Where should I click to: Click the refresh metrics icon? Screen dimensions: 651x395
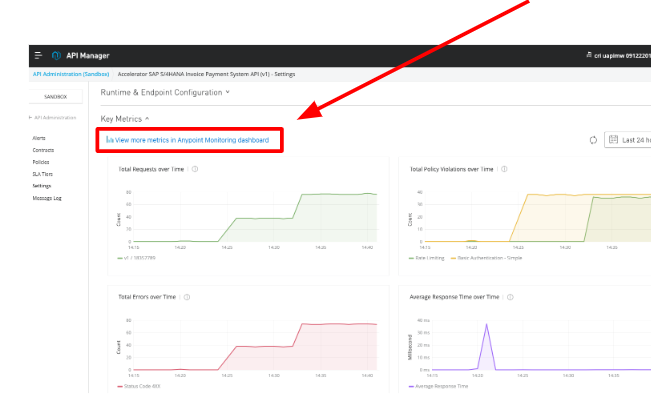click(x=593, y=140)
